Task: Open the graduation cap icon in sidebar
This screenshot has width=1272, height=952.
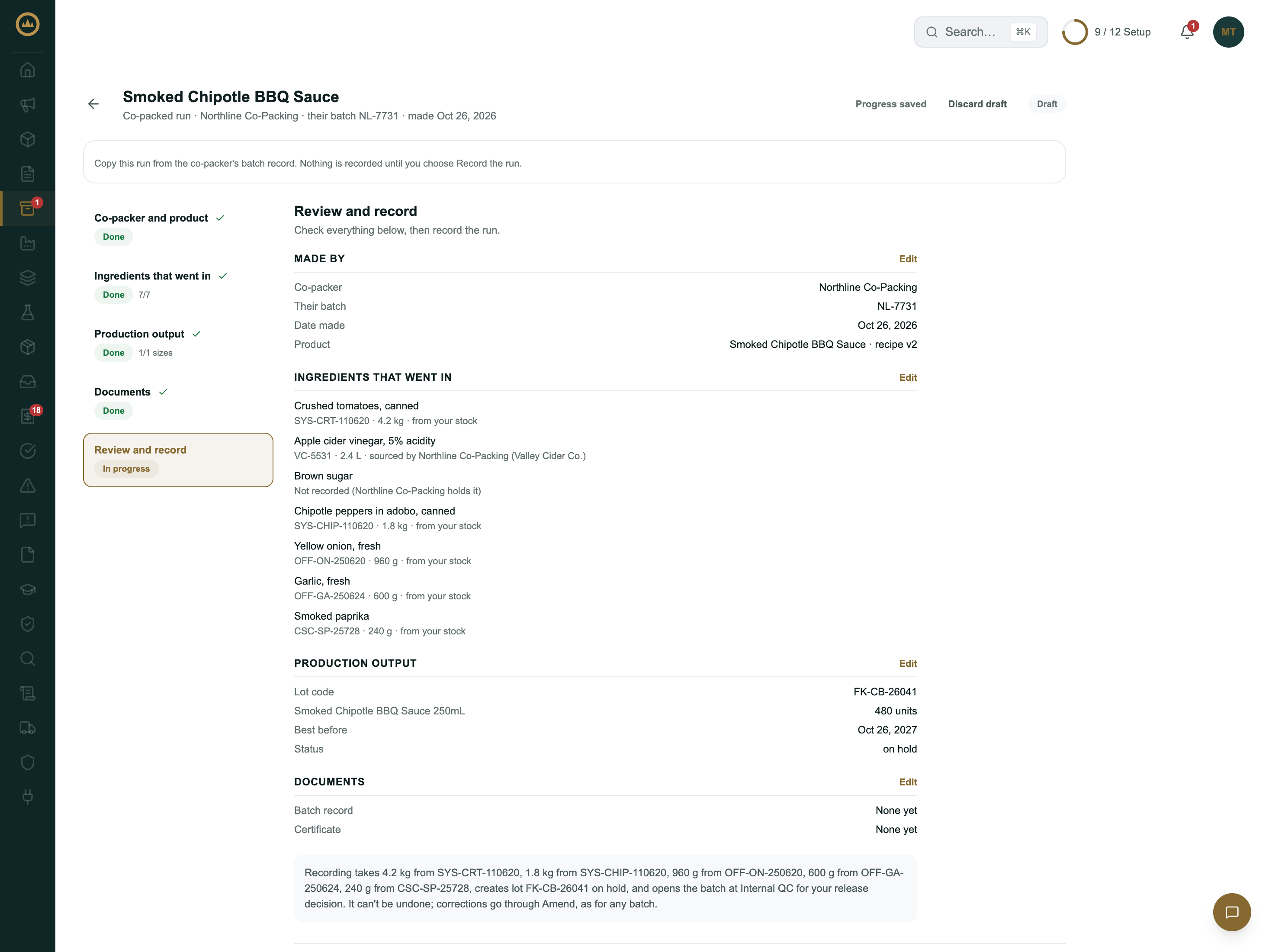Action: (x=28, y=589)
